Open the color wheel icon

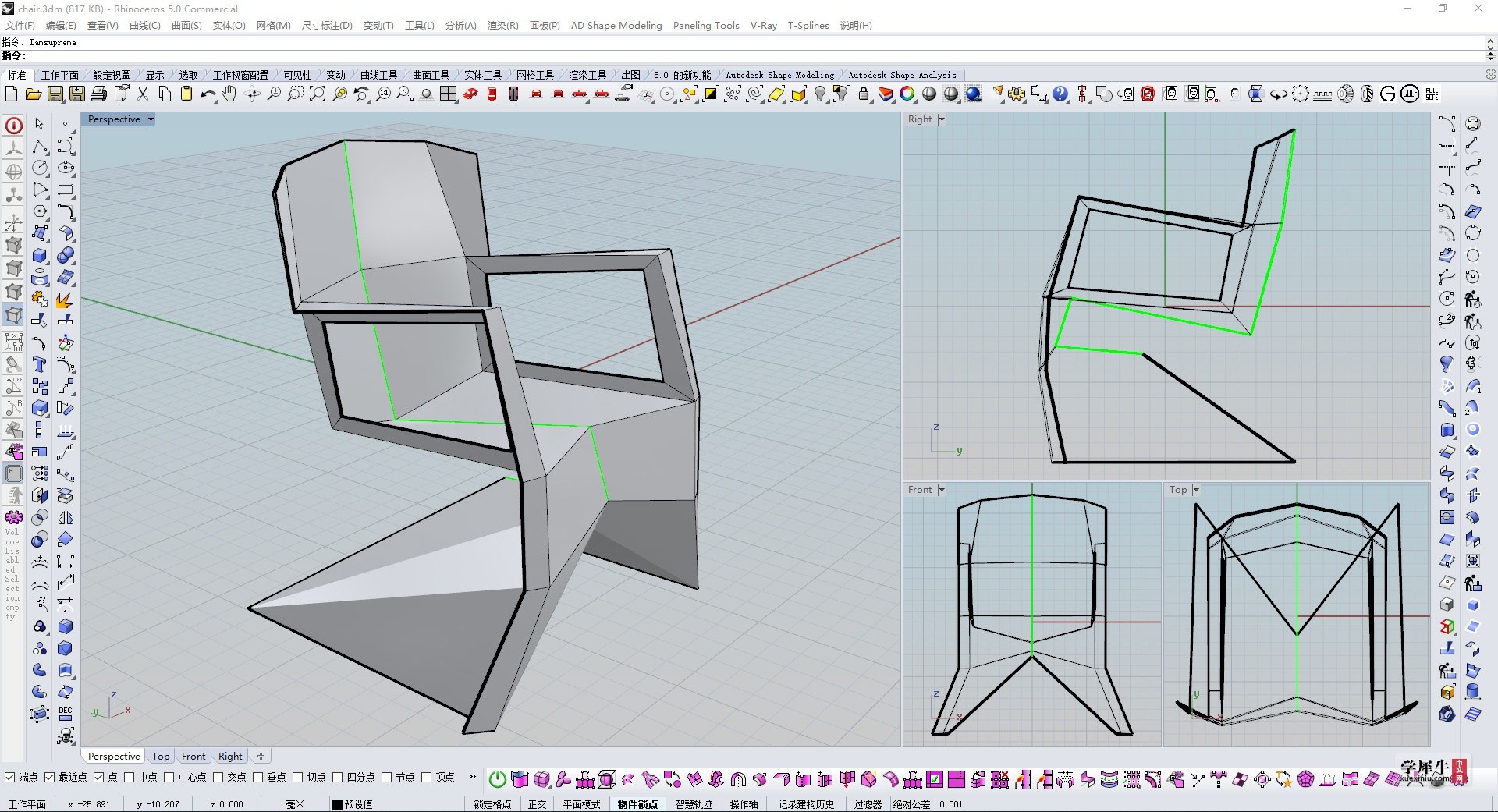[x=907, y=94]
